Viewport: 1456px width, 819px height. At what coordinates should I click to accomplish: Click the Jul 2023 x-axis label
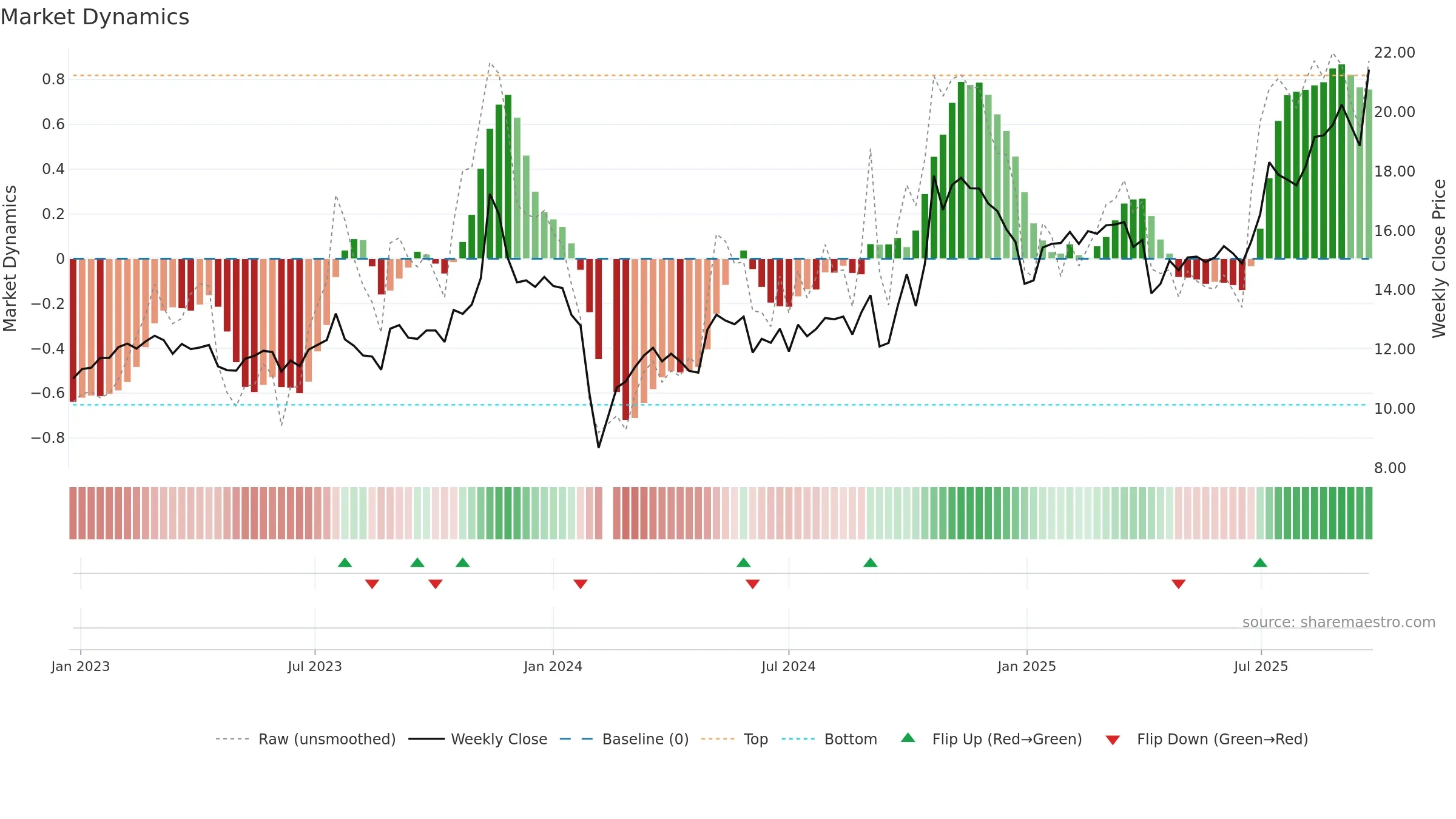tap(315, 666)
